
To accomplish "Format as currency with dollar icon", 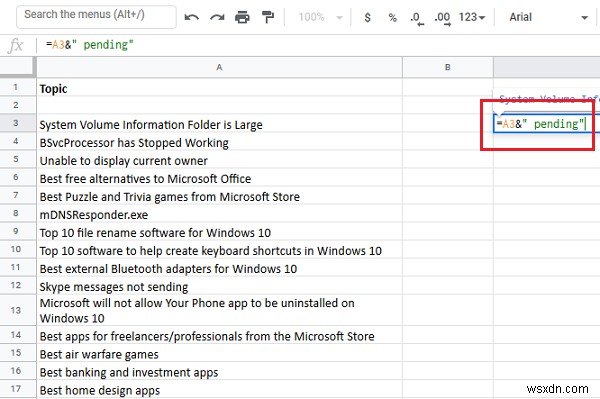I will coord(367,17).
